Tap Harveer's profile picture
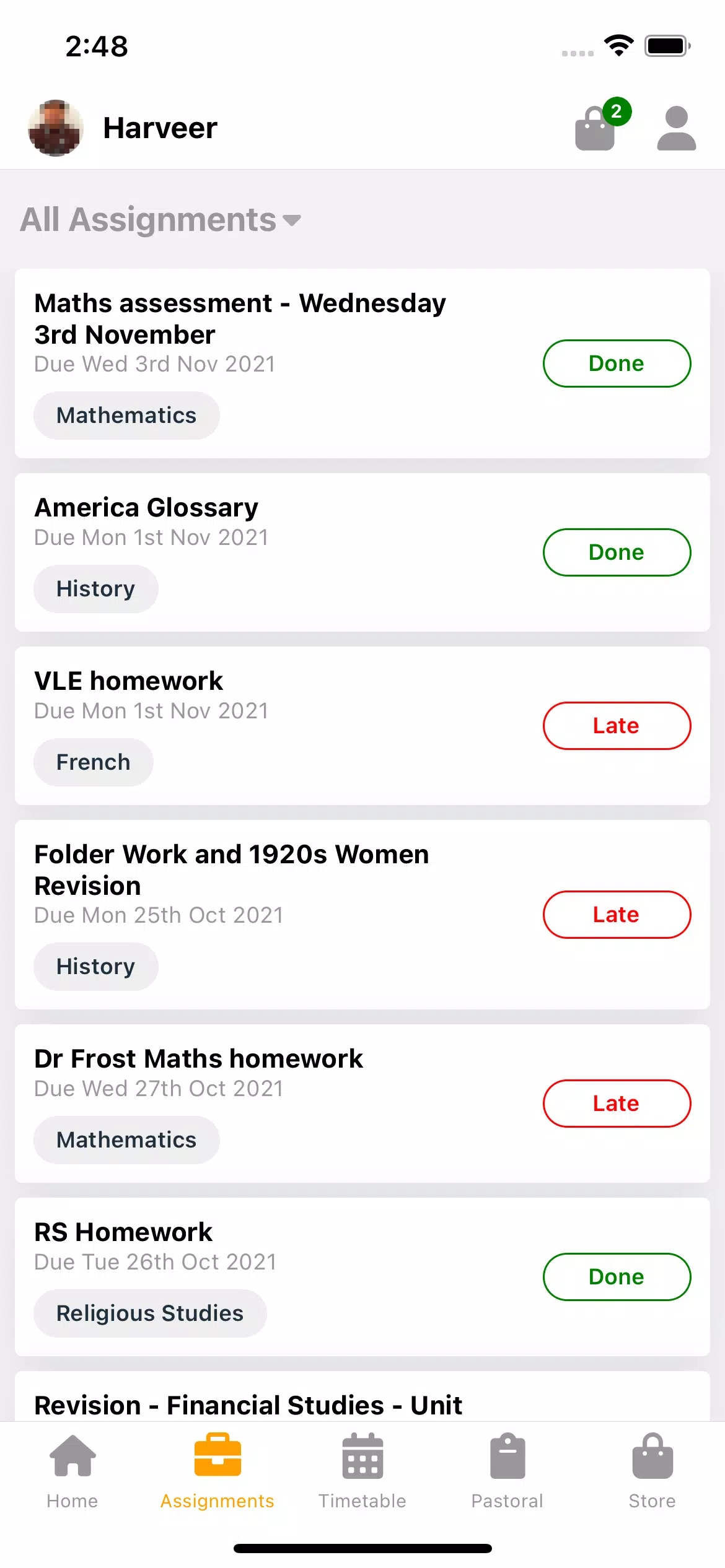Screen dimensions: 725x1568 tap(56, 128)
